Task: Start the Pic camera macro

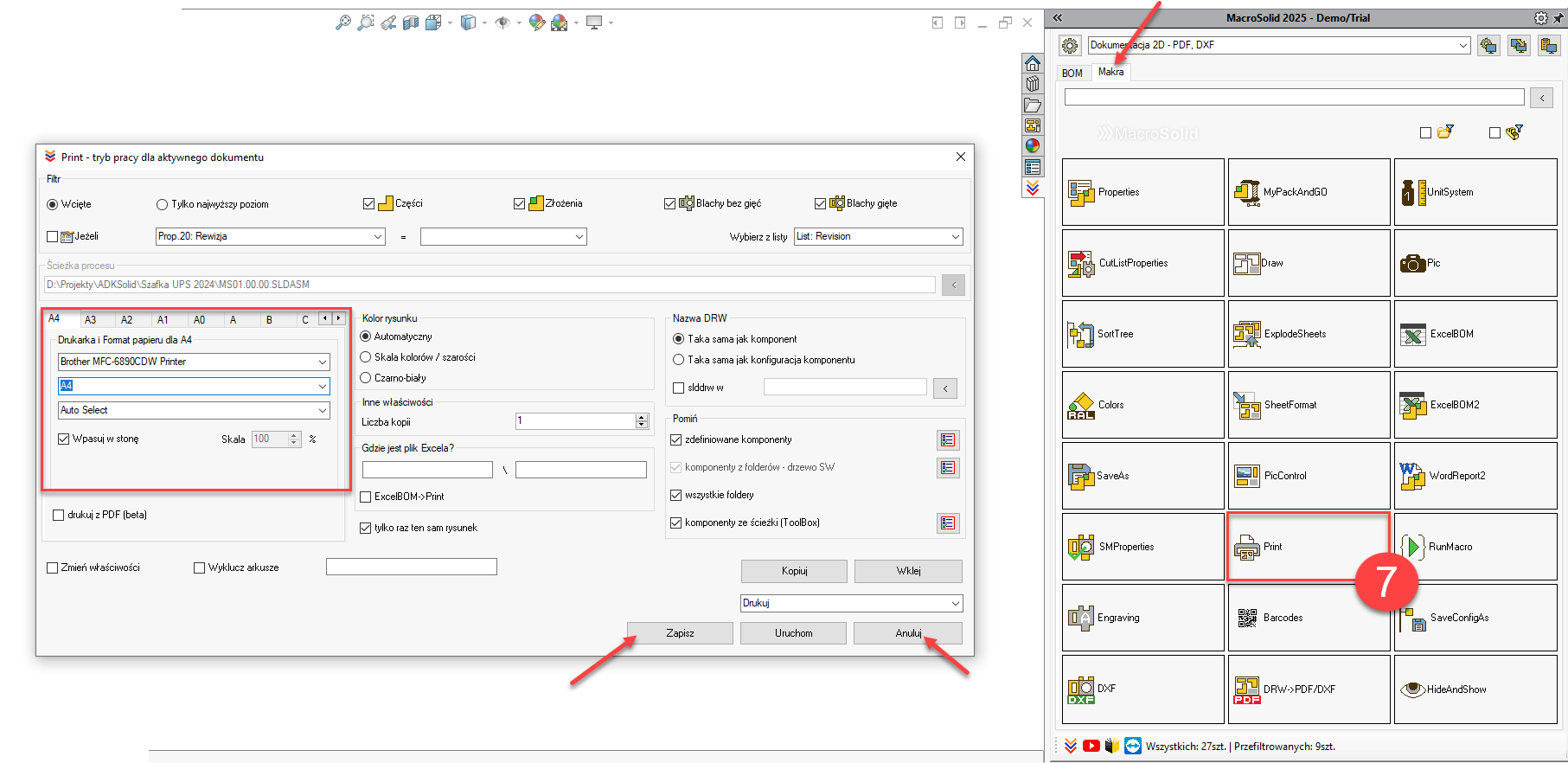Action: point(1475,263)
